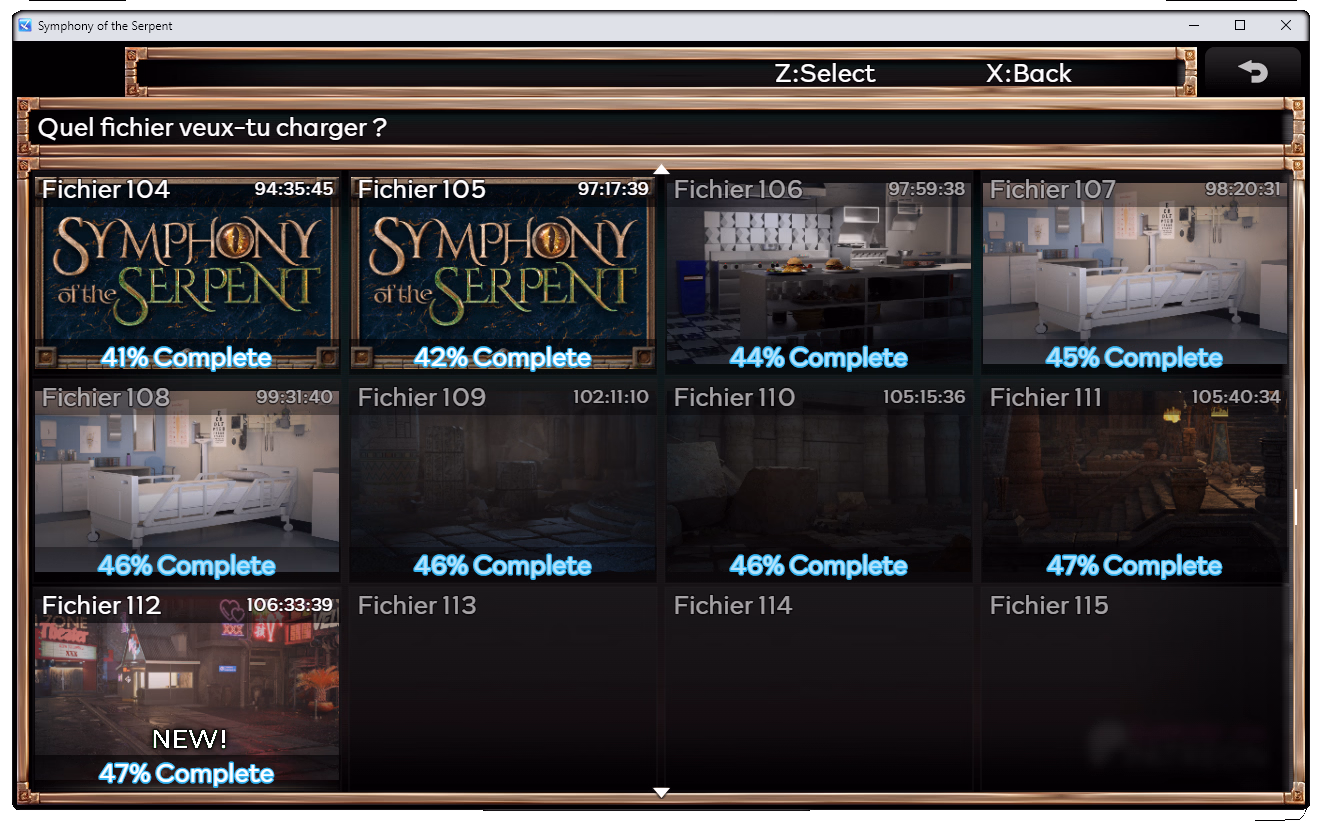The width and height of the screenshot is (1320, 821).
Task: Load save slot Fichier 104
Action: point(187,273)
